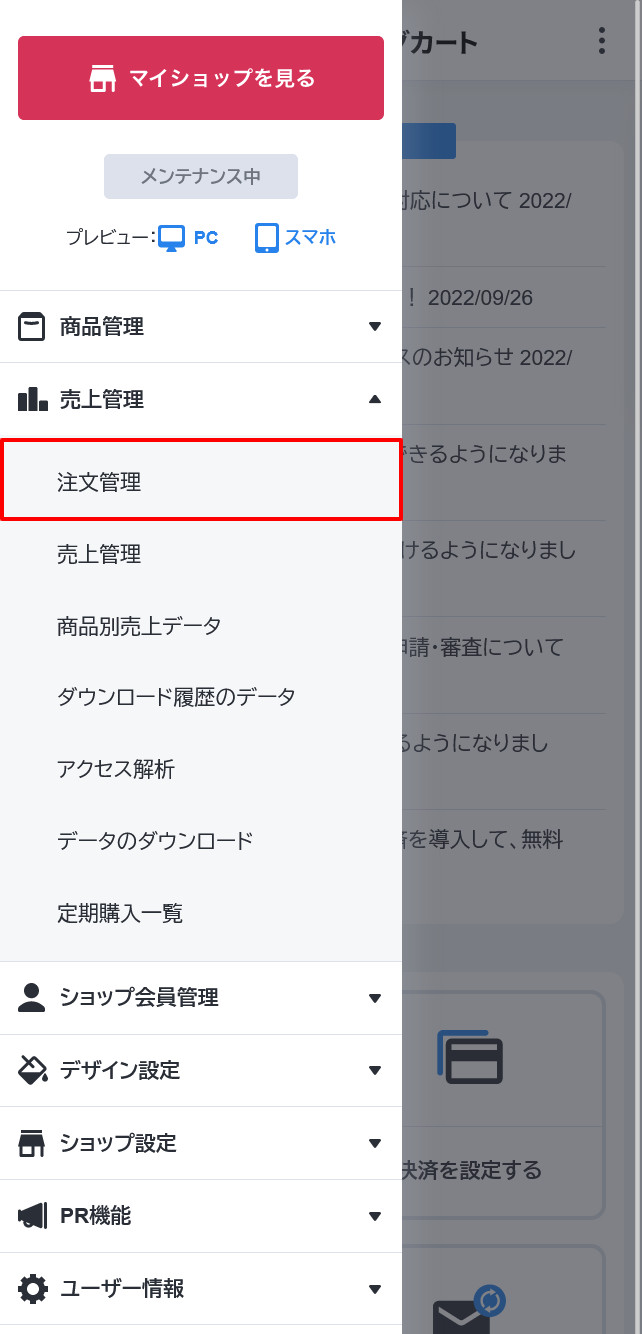Screen dimensions: 642x1334
Task: Open 注文管理 menu item
Action: point(201,480)
